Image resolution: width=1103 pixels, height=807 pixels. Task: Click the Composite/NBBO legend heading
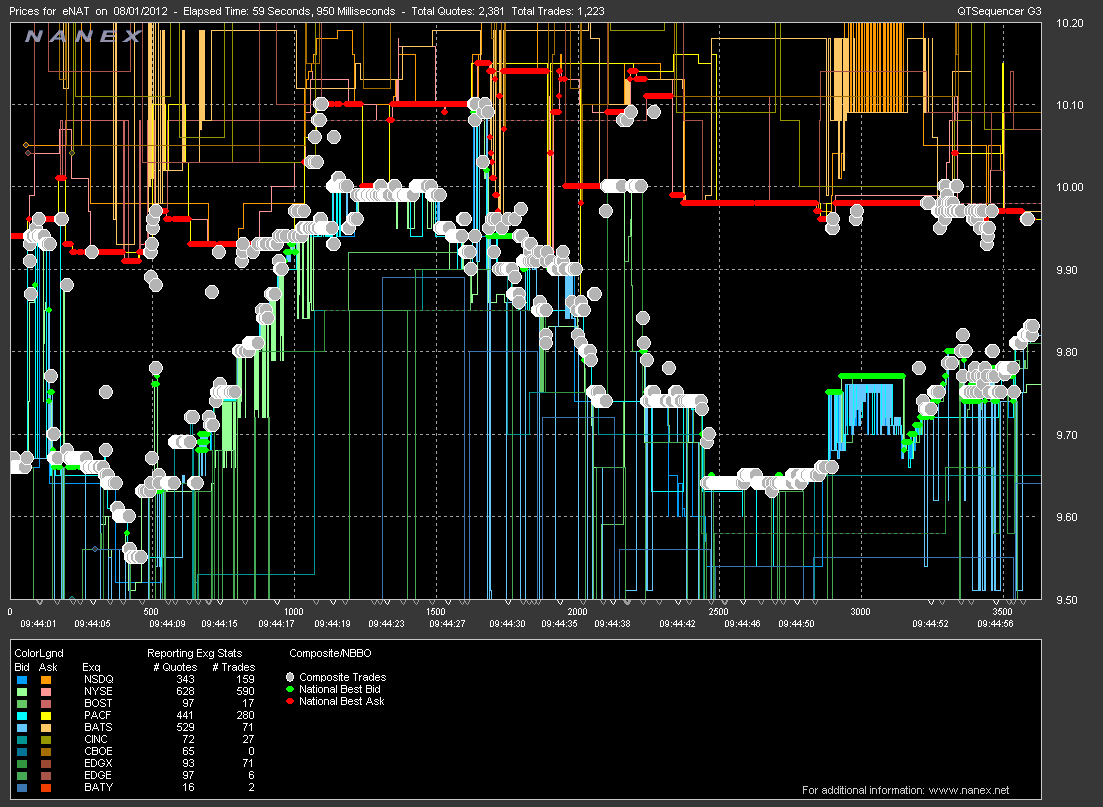pyautogui.click(x=330, y=654)
